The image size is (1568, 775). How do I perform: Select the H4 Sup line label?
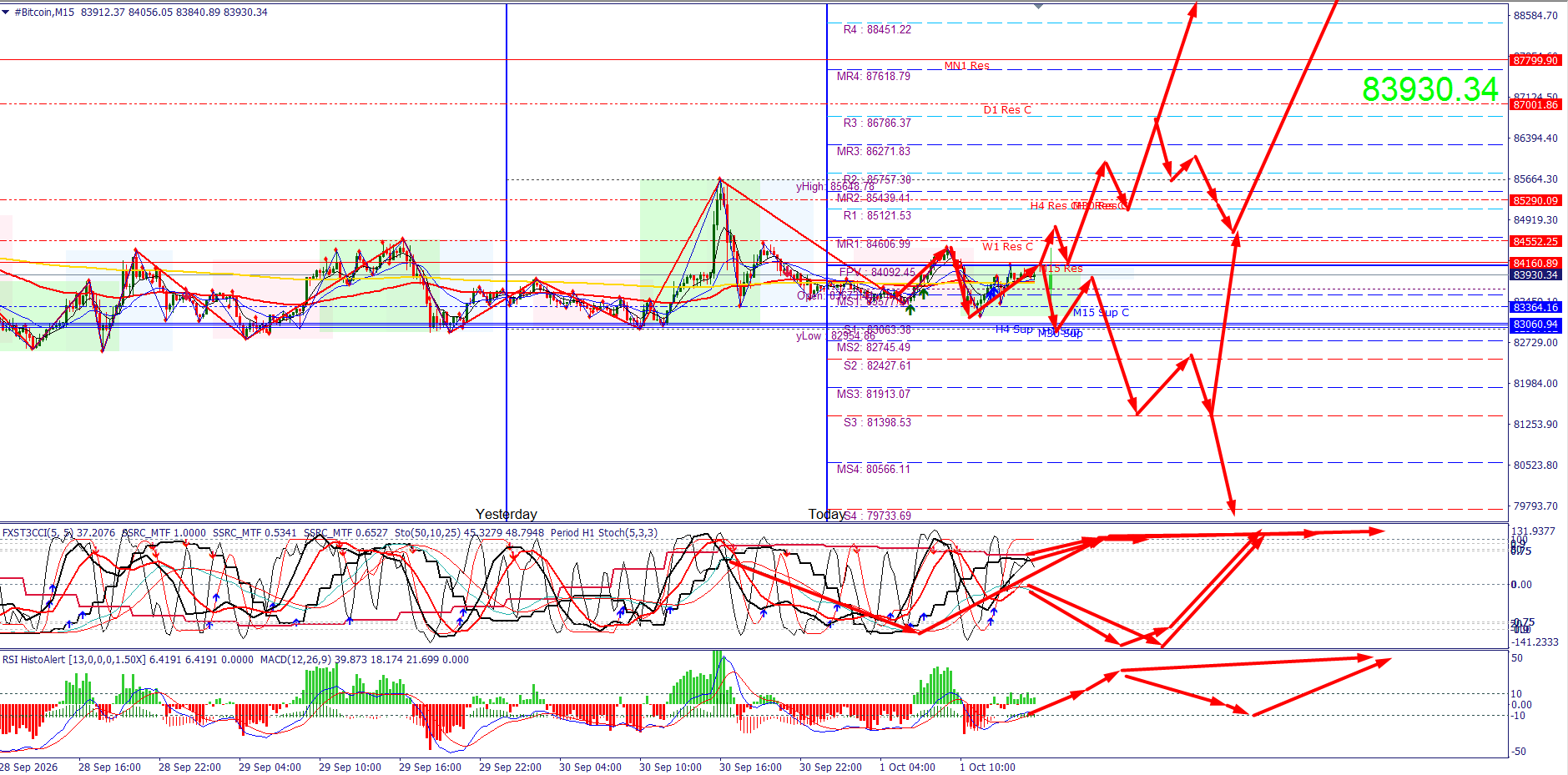pos(1014,329)
